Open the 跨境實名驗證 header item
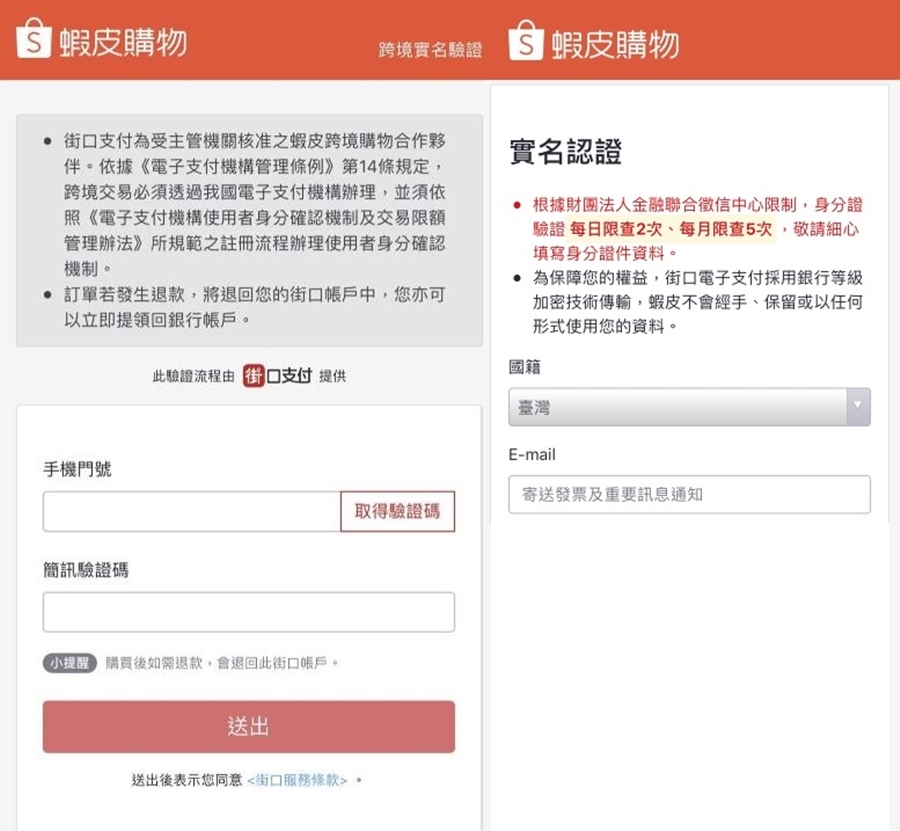Viewport: 900px width, 831px height. click(430, 49)
